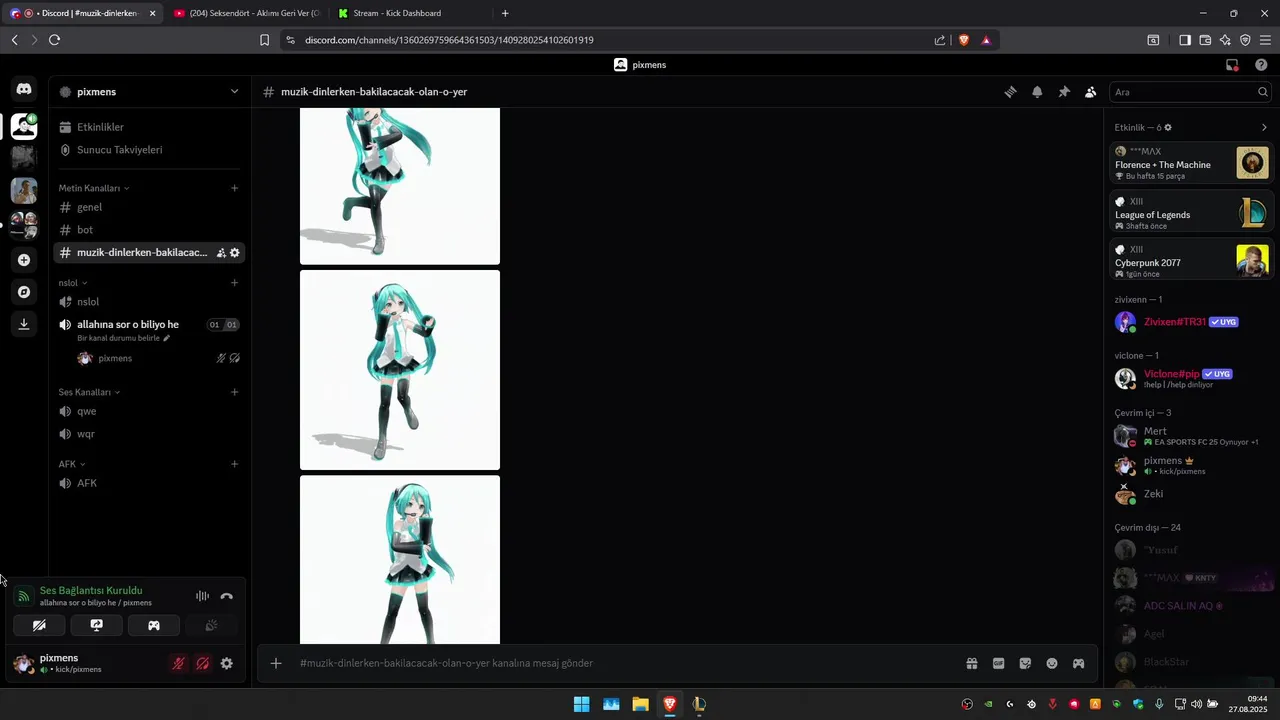Viewport: 1280px width, 720px height.
Task: Open Explore Discoverable Servers compass icon
Action: tap(24, 292)
